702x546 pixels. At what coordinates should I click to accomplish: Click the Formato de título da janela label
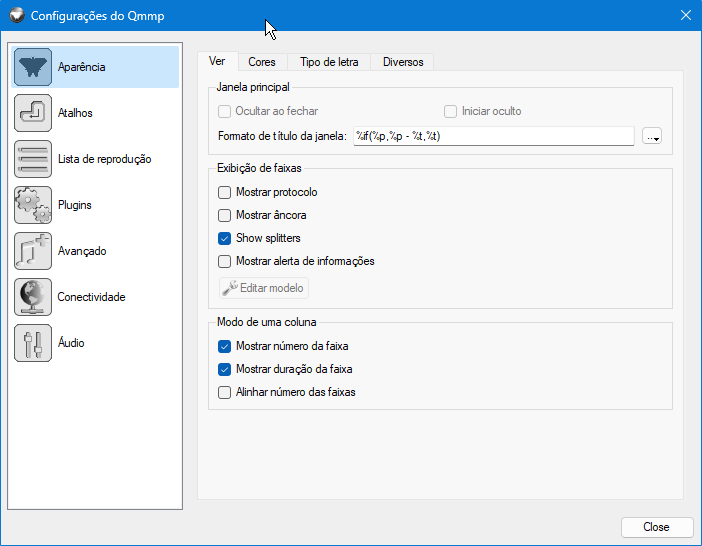pos(283,136)
